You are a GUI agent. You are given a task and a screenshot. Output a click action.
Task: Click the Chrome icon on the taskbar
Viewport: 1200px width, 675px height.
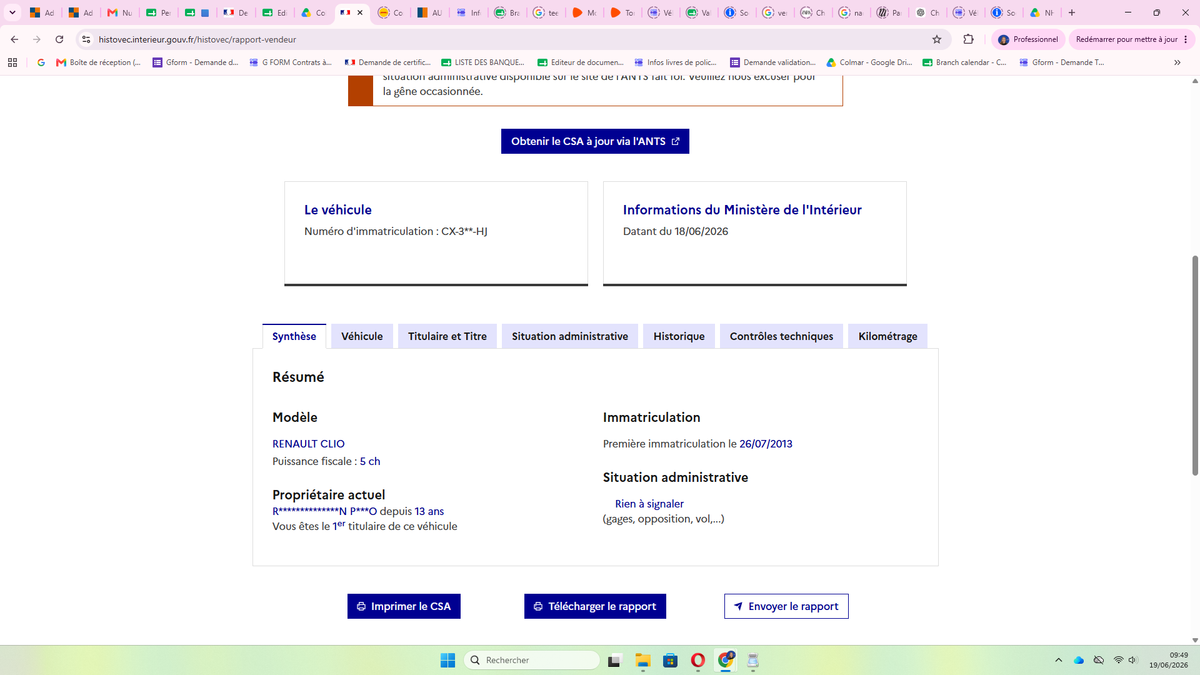(x=726, y=660)
